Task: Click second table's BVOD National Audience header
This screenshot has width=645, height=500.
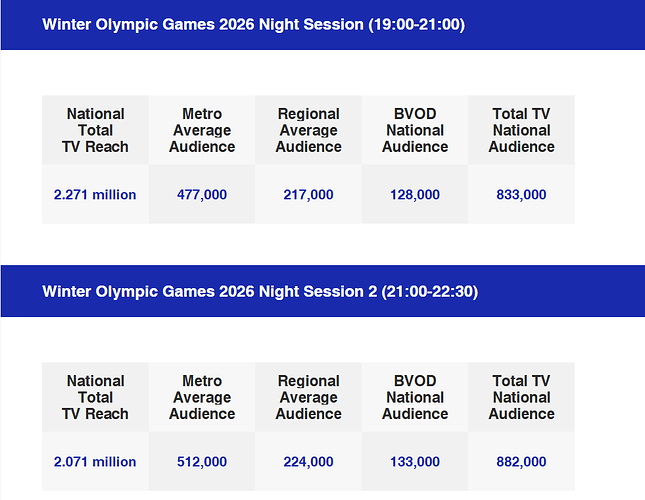Action: 415,397
